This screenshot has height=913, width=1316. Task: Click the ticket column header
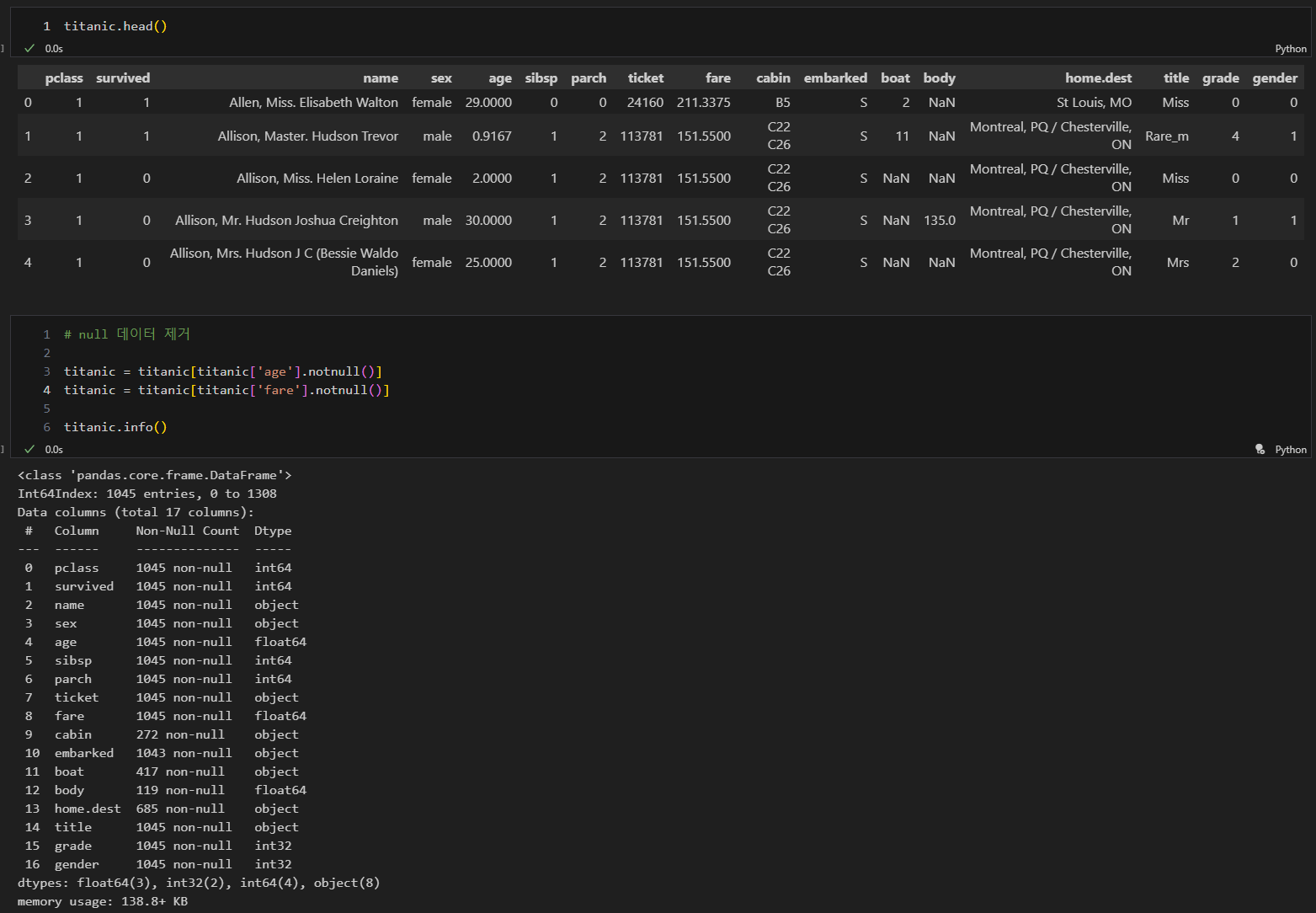(x=646, y=77)
